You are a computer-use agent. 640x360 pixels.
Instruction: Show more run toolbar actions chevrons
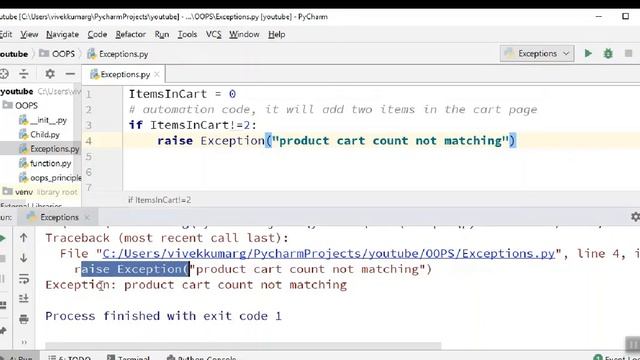click(24, 342)
